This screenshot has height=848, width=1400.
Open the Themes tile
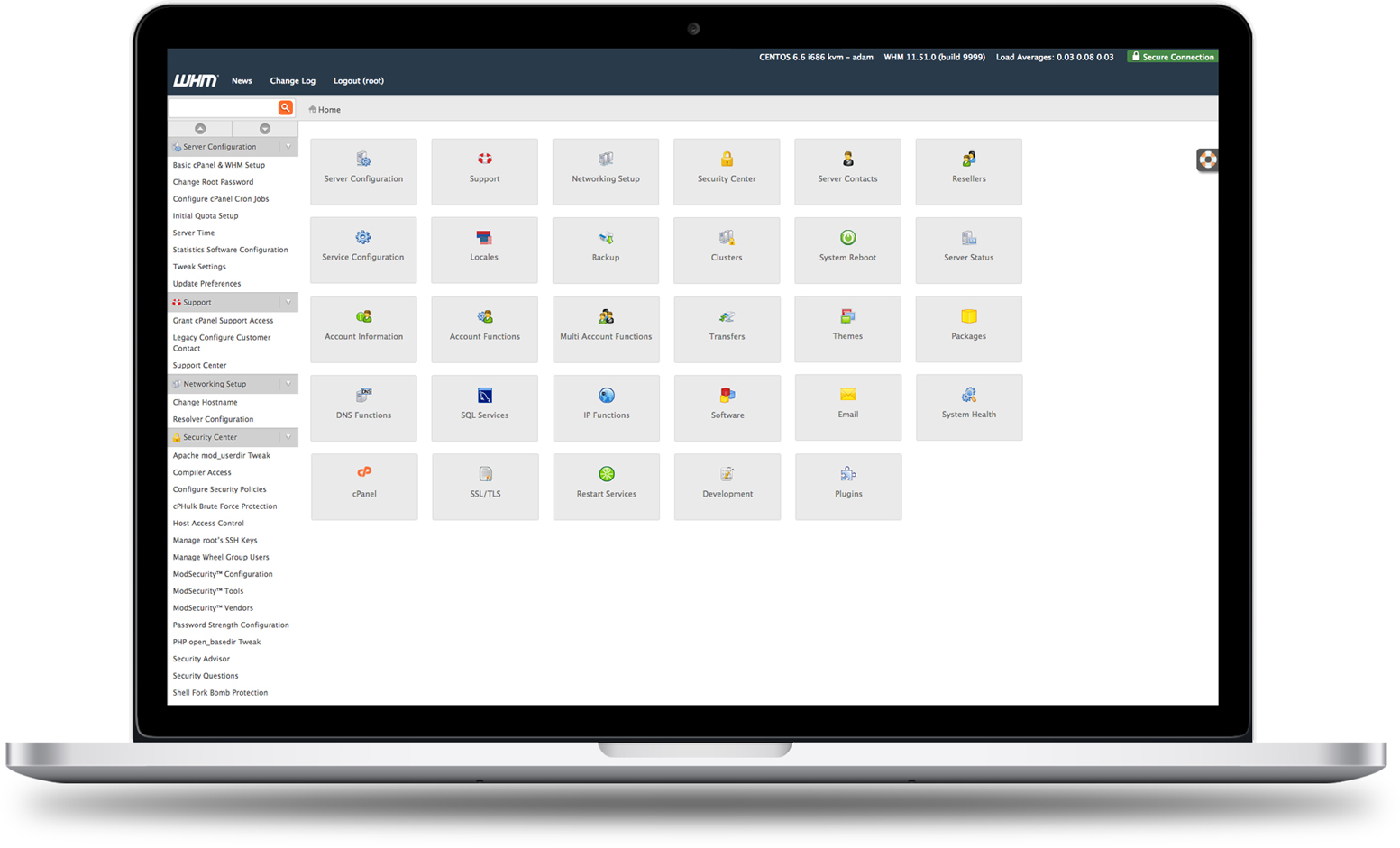pyautogui.click(x=847, y=329)
